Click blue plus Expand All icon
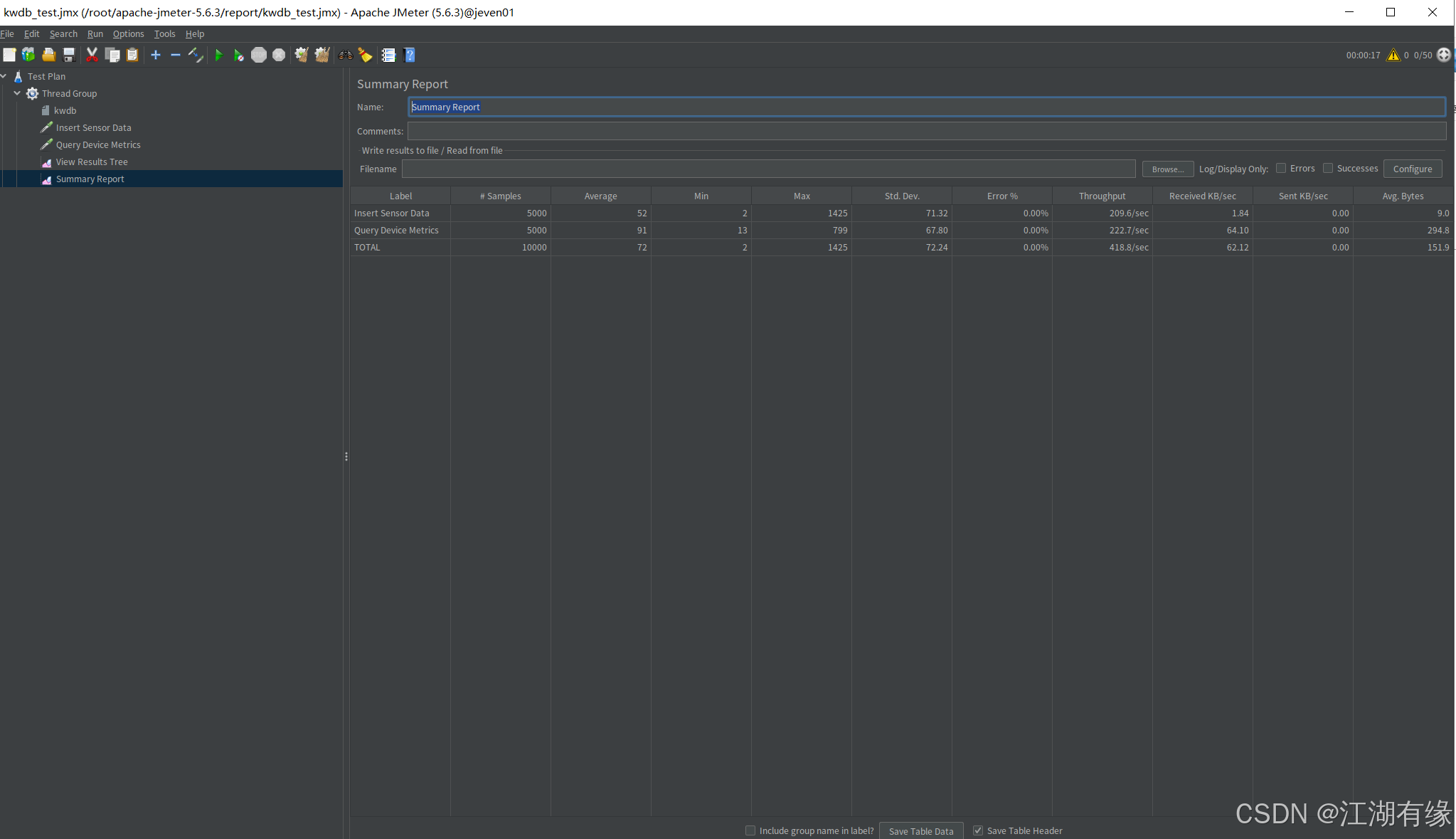 click(x=156, y=55)
